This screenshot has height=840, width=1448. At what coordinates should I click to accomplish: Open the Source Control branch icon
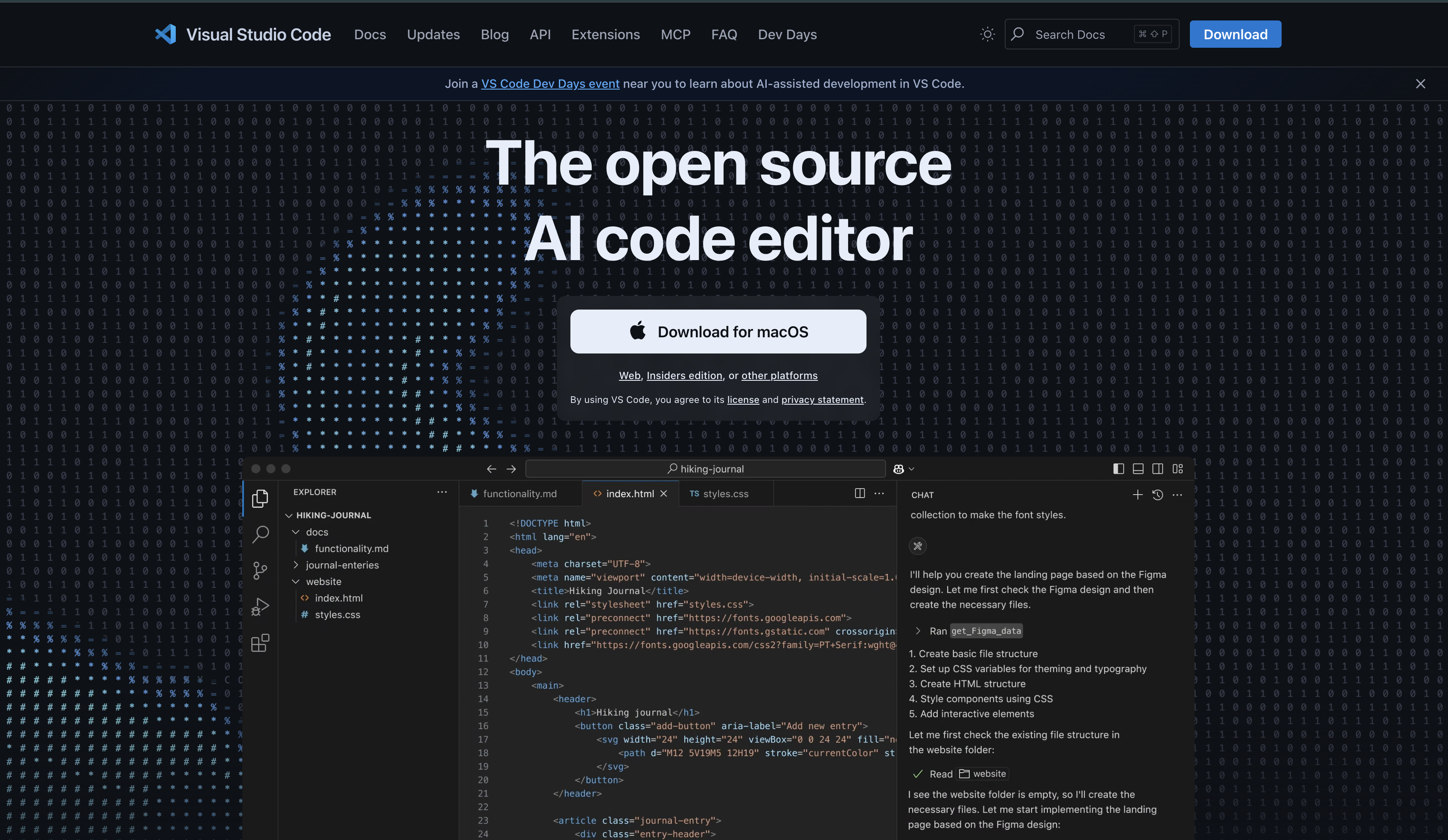click(260, 570)
